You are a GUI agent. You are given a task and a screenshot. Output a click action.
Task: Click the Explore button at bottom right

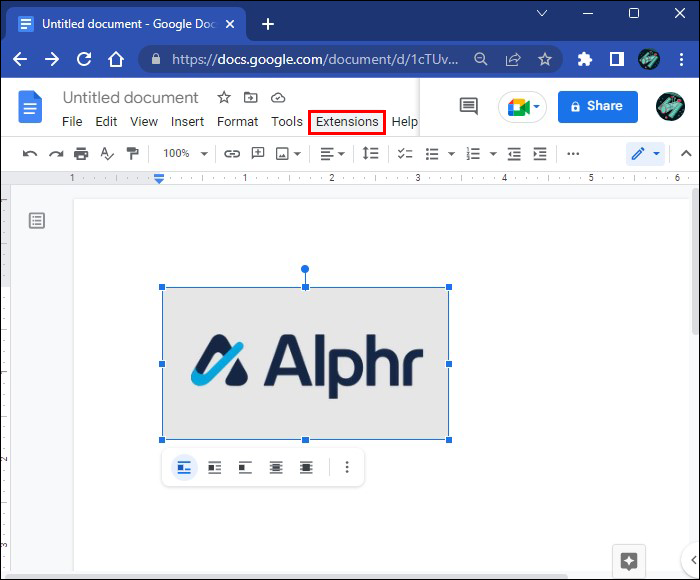tap(629, 561)
